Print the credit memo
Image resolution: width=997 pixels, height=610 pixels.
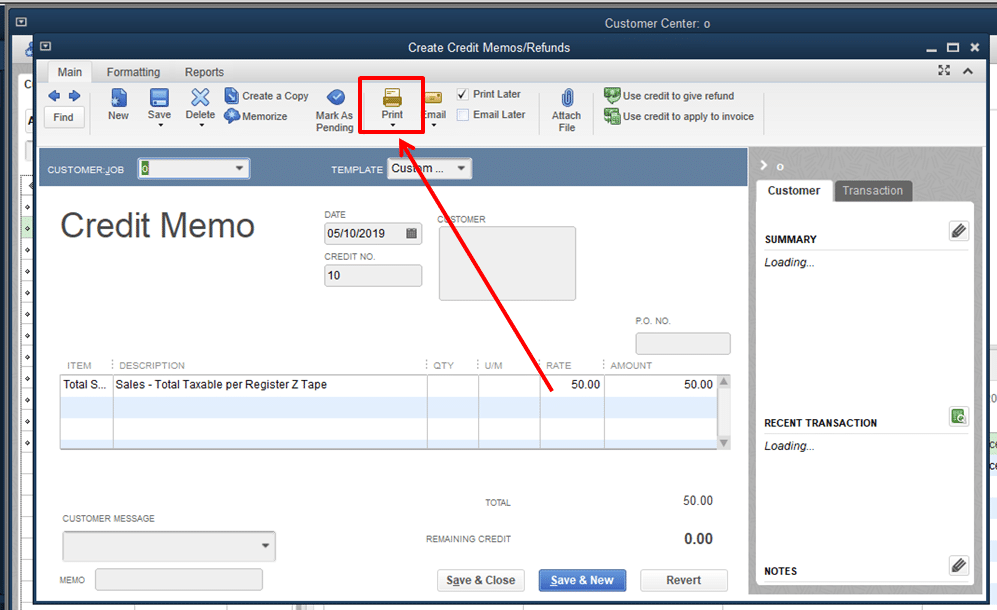coord(391,103)
